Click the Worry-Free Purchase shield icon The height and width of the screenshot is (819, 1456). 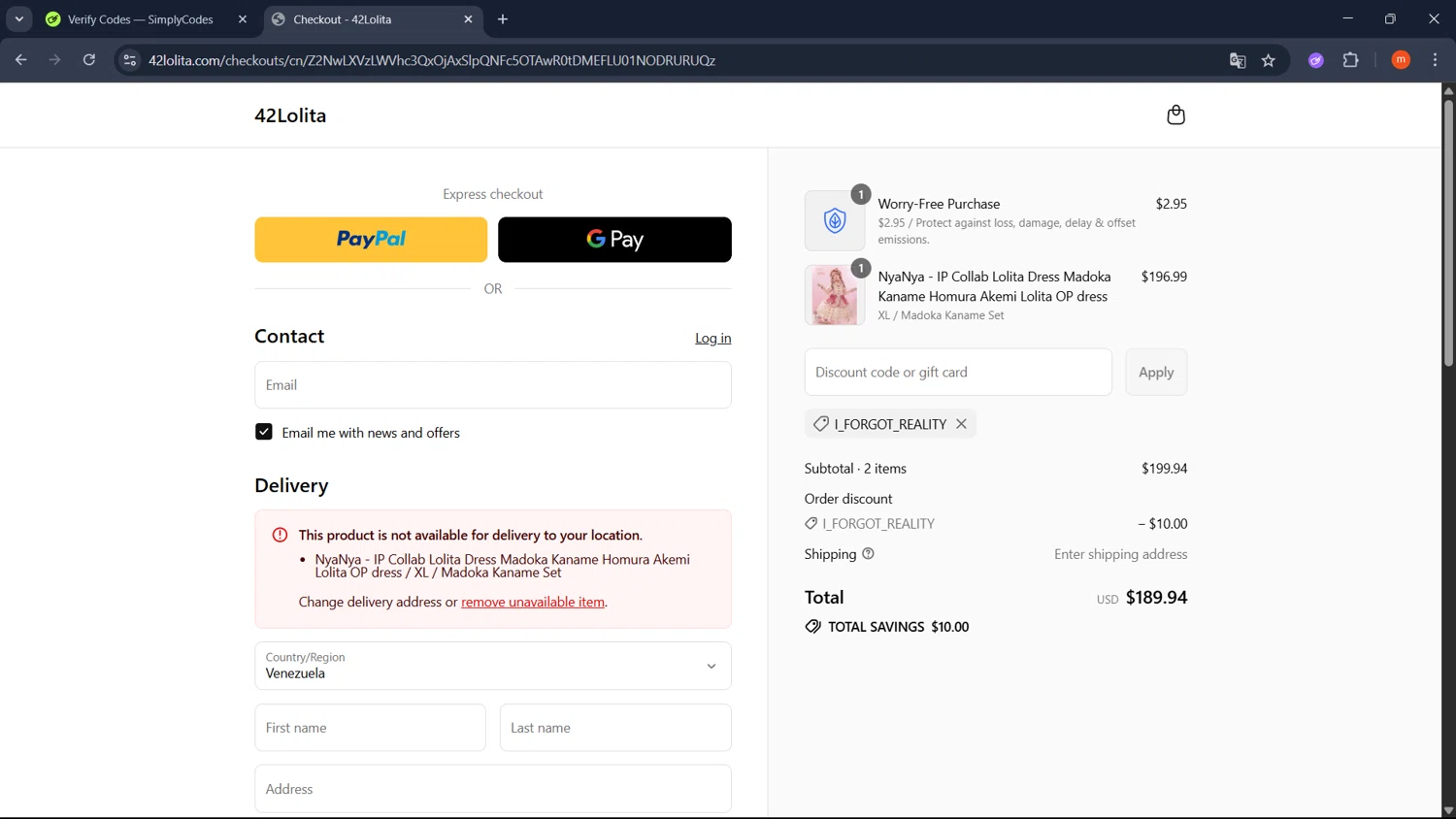tap(835, 221)
